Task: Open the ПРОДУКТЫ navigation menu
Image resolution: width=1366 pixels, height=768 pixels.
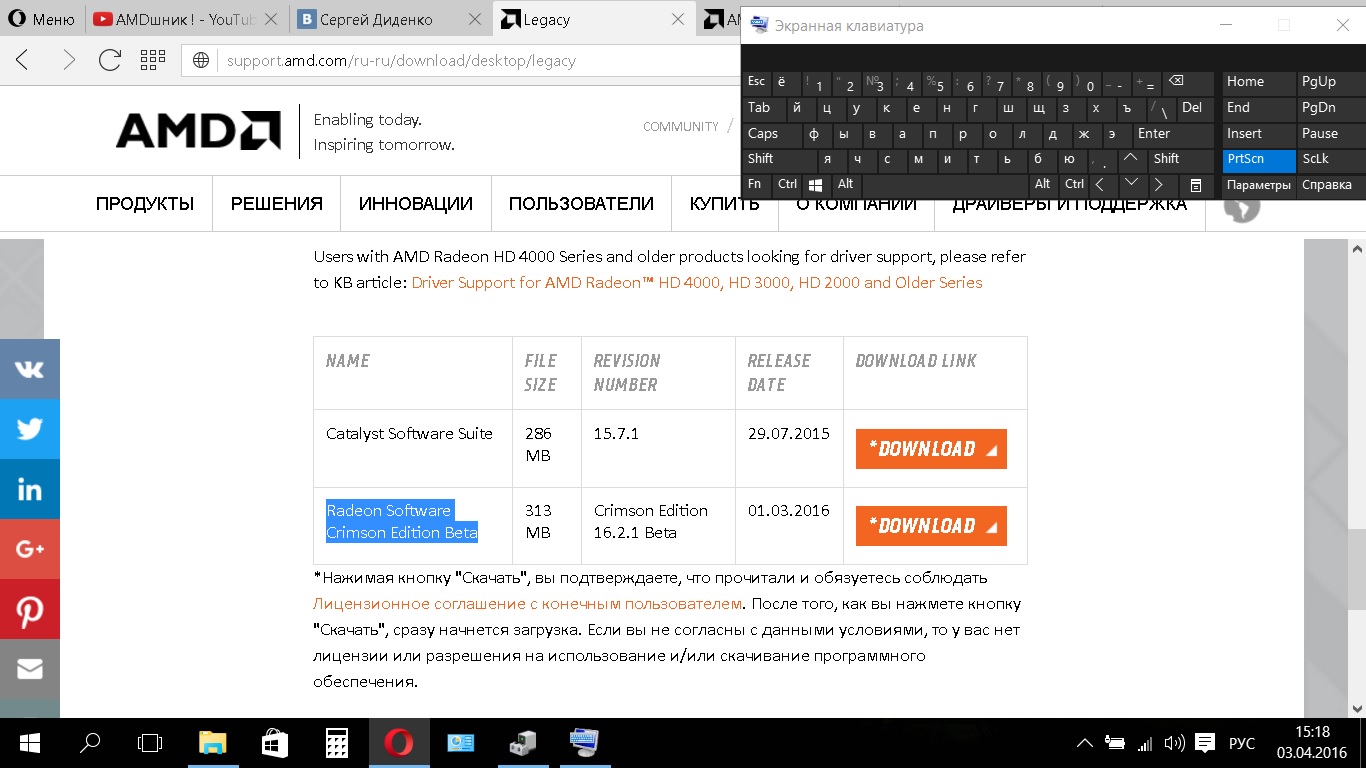Action: pyautogui.click(x=145, y=204)
